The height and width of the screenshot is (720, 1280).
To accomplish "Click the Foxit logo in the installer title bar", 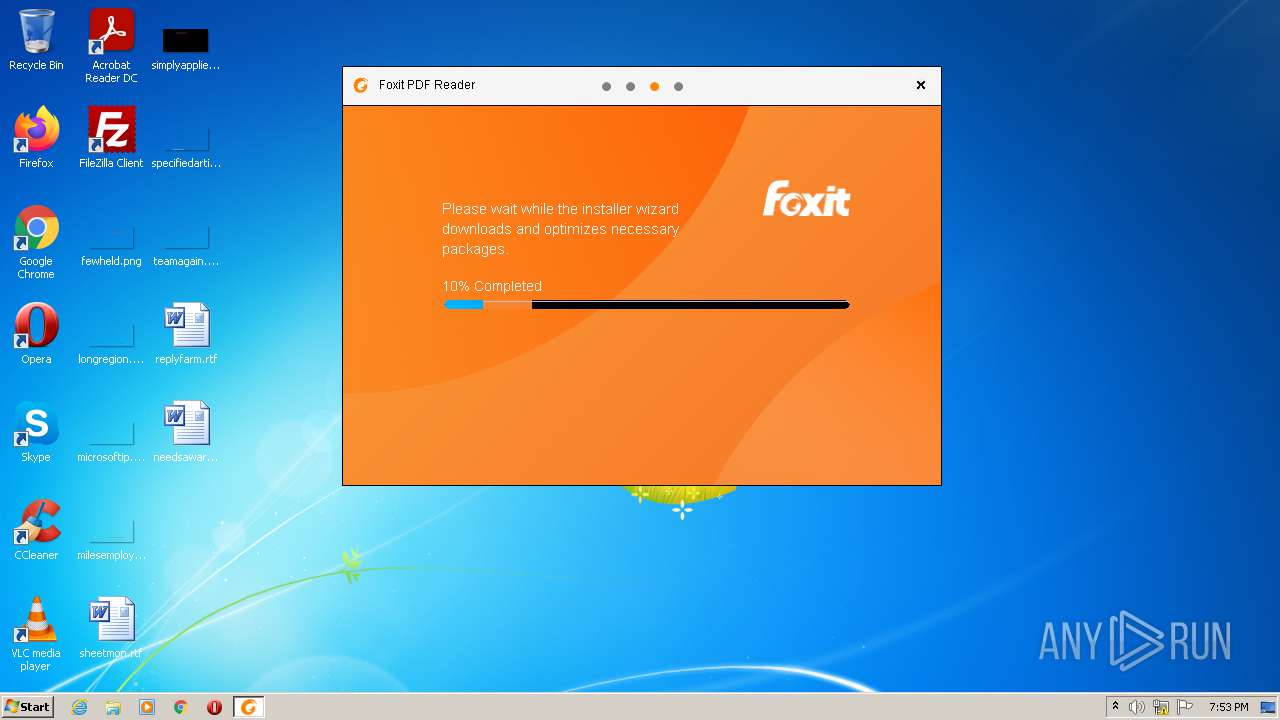I will tap(361, 85).
